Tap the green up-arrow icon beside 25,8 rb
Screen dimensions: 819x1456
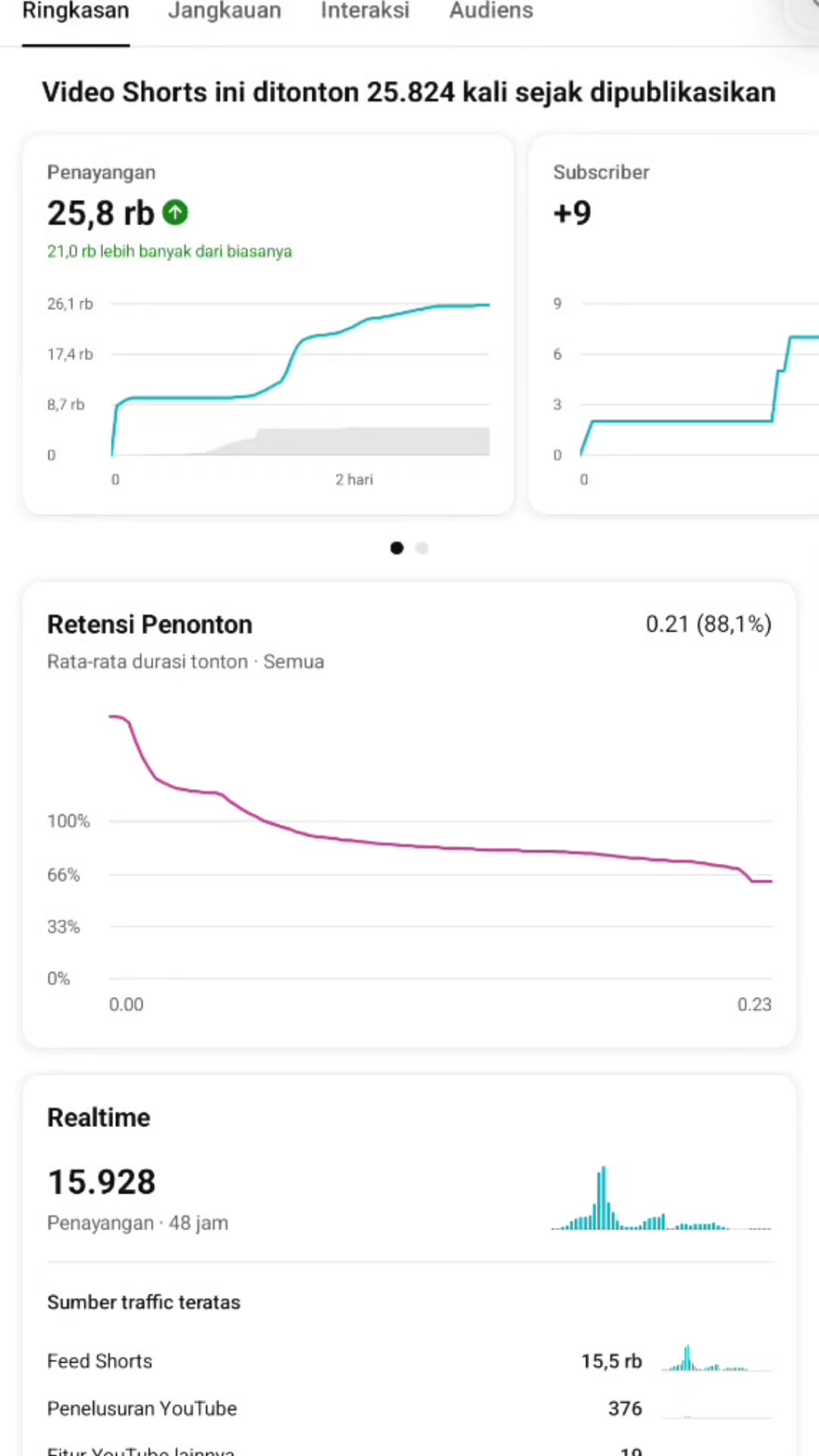(175, 212)
